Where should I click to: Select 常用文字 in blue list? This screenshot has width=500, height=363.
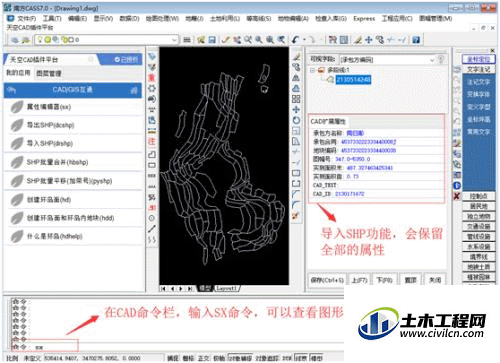[478, 132]
